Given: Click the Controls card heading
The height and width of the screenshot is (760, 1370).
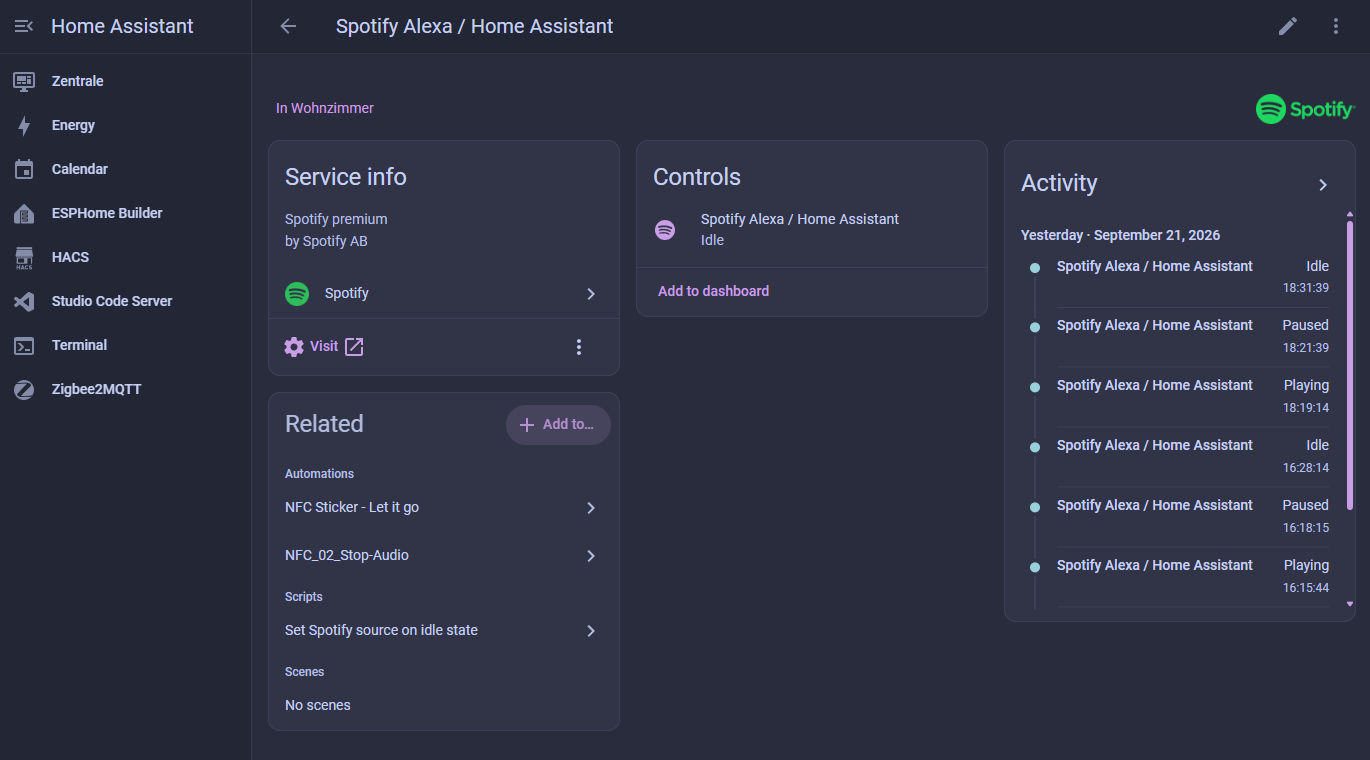Looking at the screenshot, I should pos(697,177).
